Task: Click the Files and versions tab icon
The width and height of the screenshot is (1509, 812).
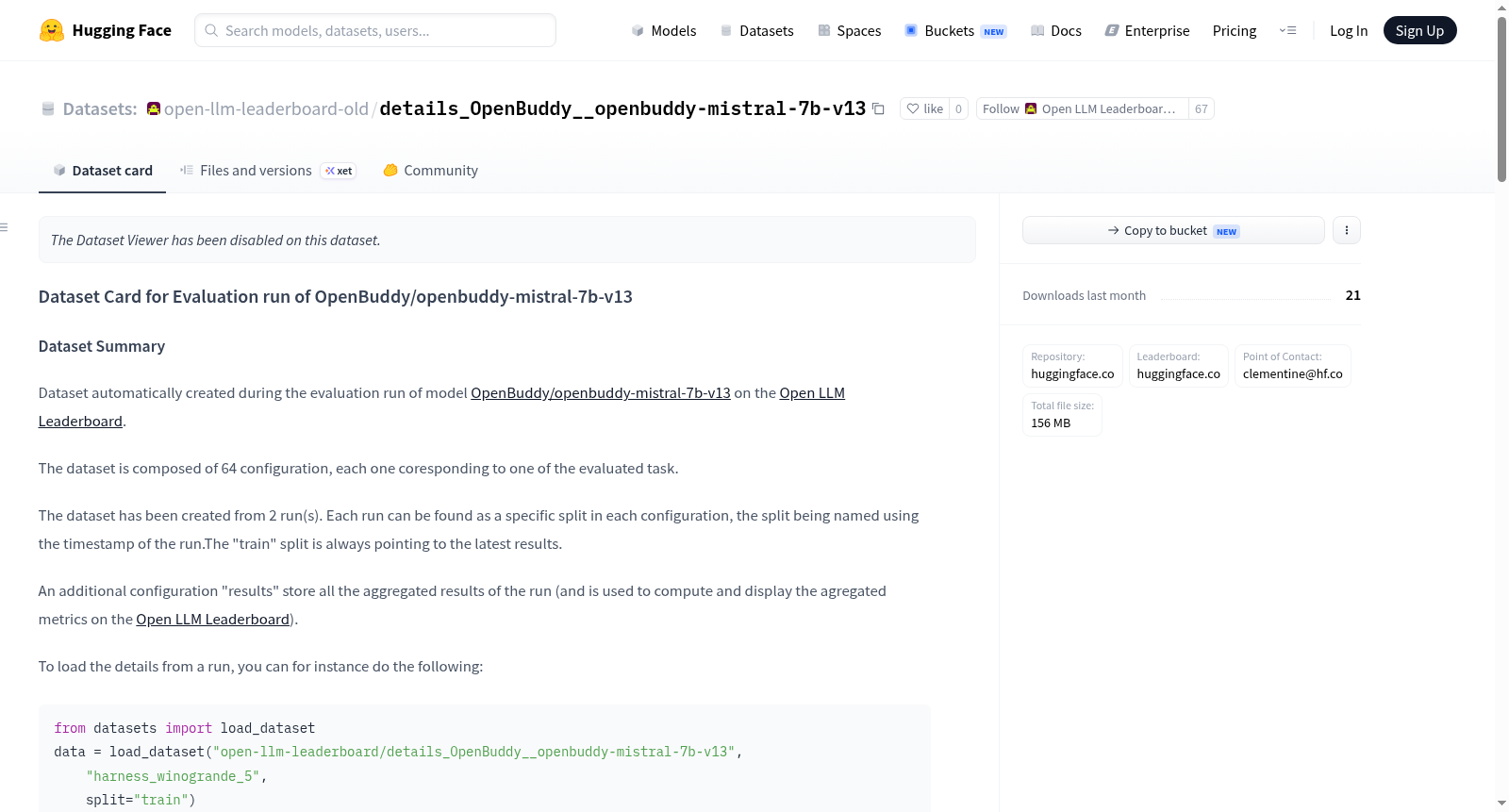Action: coord(187,171)
